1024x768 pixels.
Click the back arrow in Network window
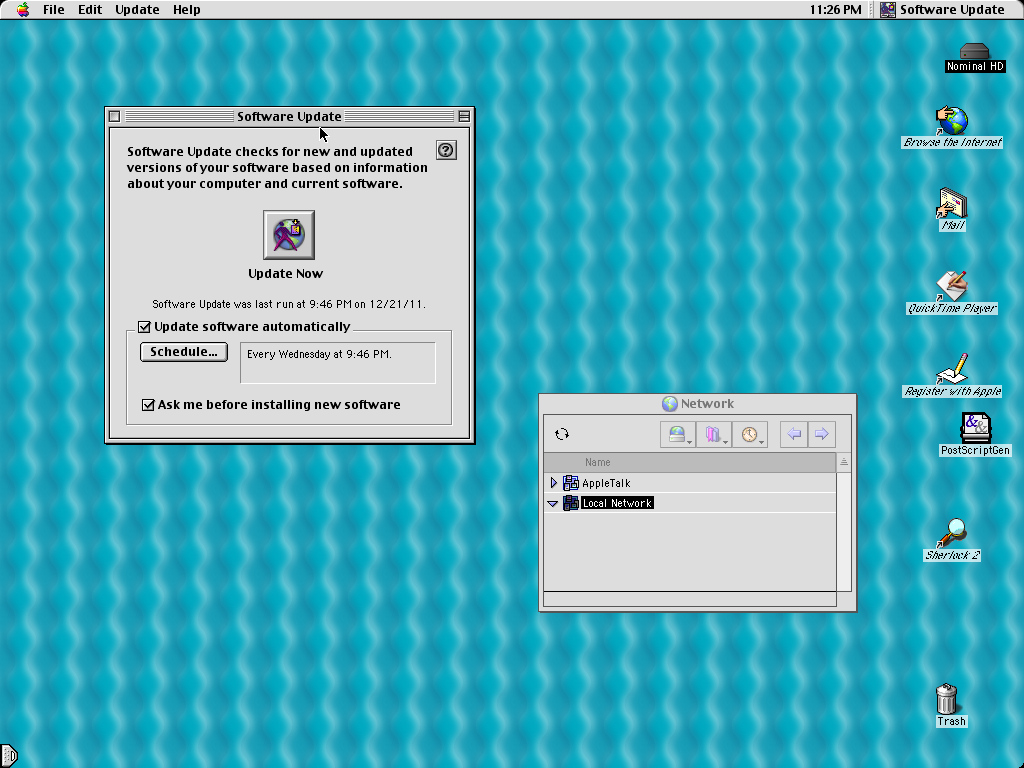pos(794,434)
